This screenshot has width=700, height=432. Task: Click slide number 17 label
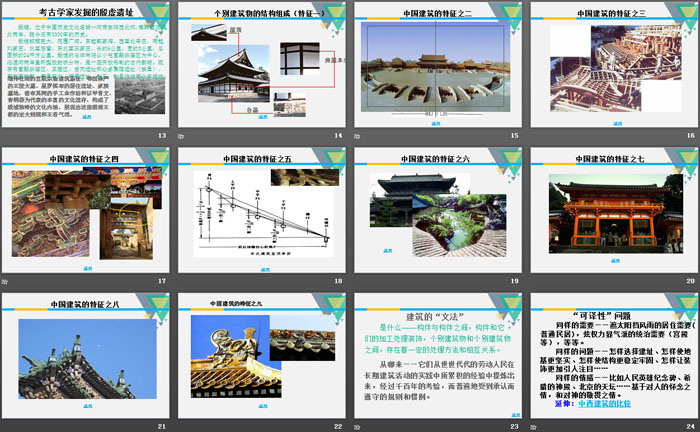162,281
